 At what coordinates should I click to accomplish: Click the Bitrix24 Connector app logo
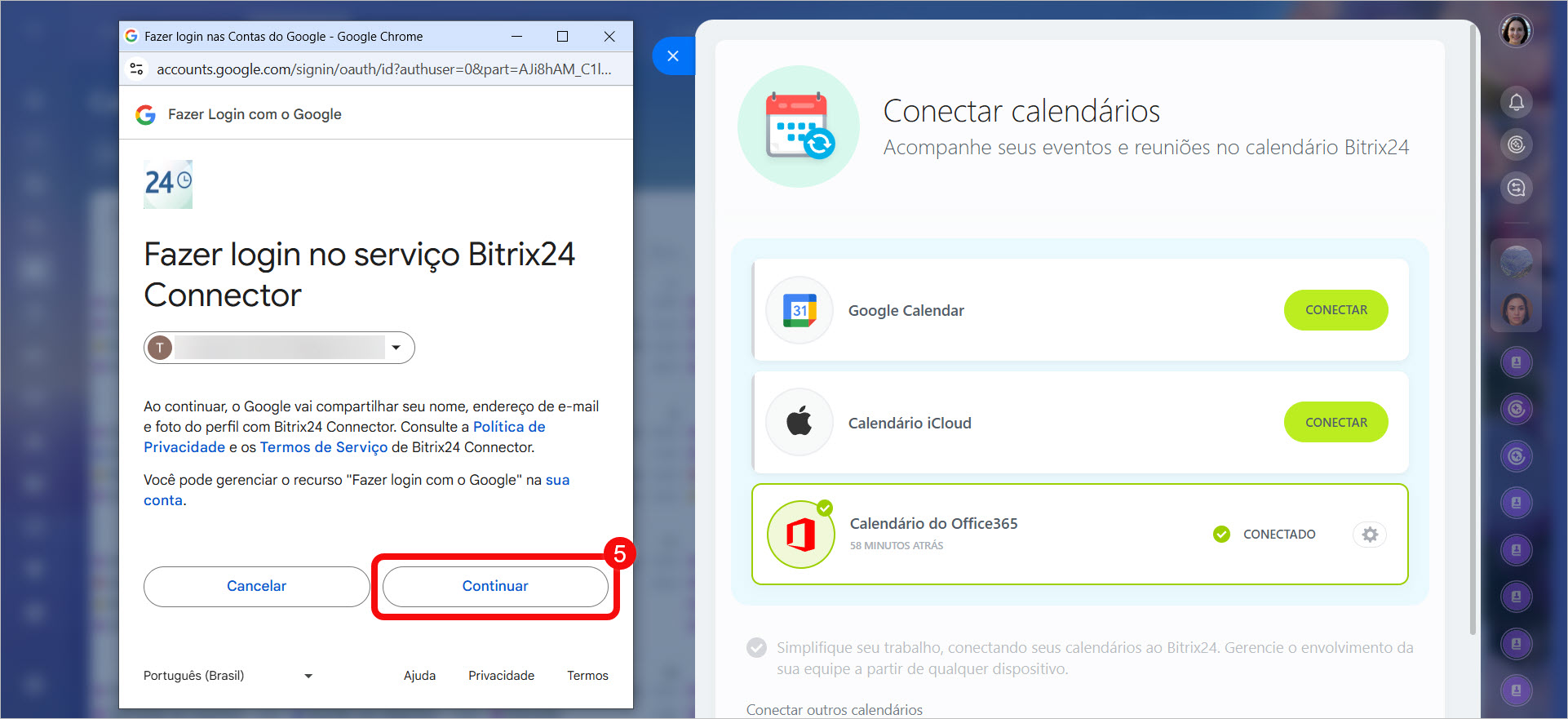click(168, 184)
